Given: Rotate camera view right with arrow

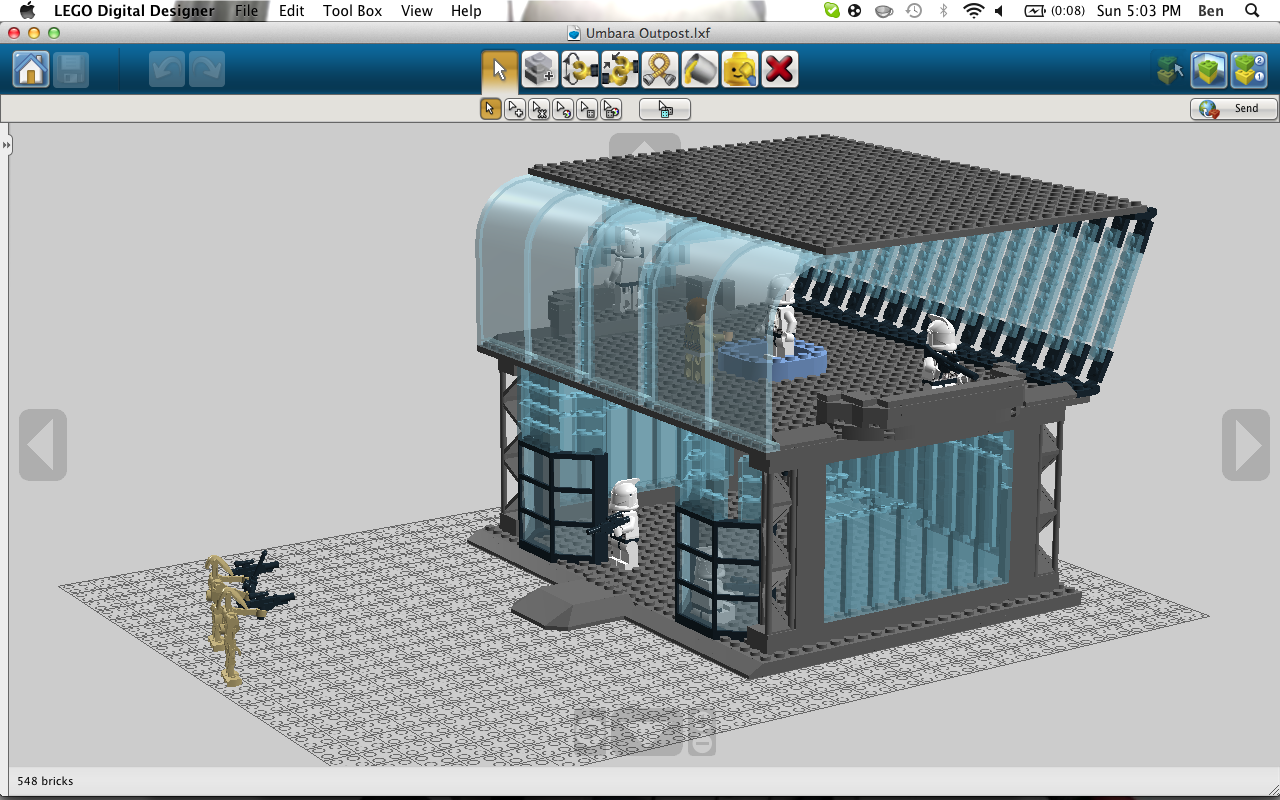Looking at the screenshot, I should click(1245, 445).
